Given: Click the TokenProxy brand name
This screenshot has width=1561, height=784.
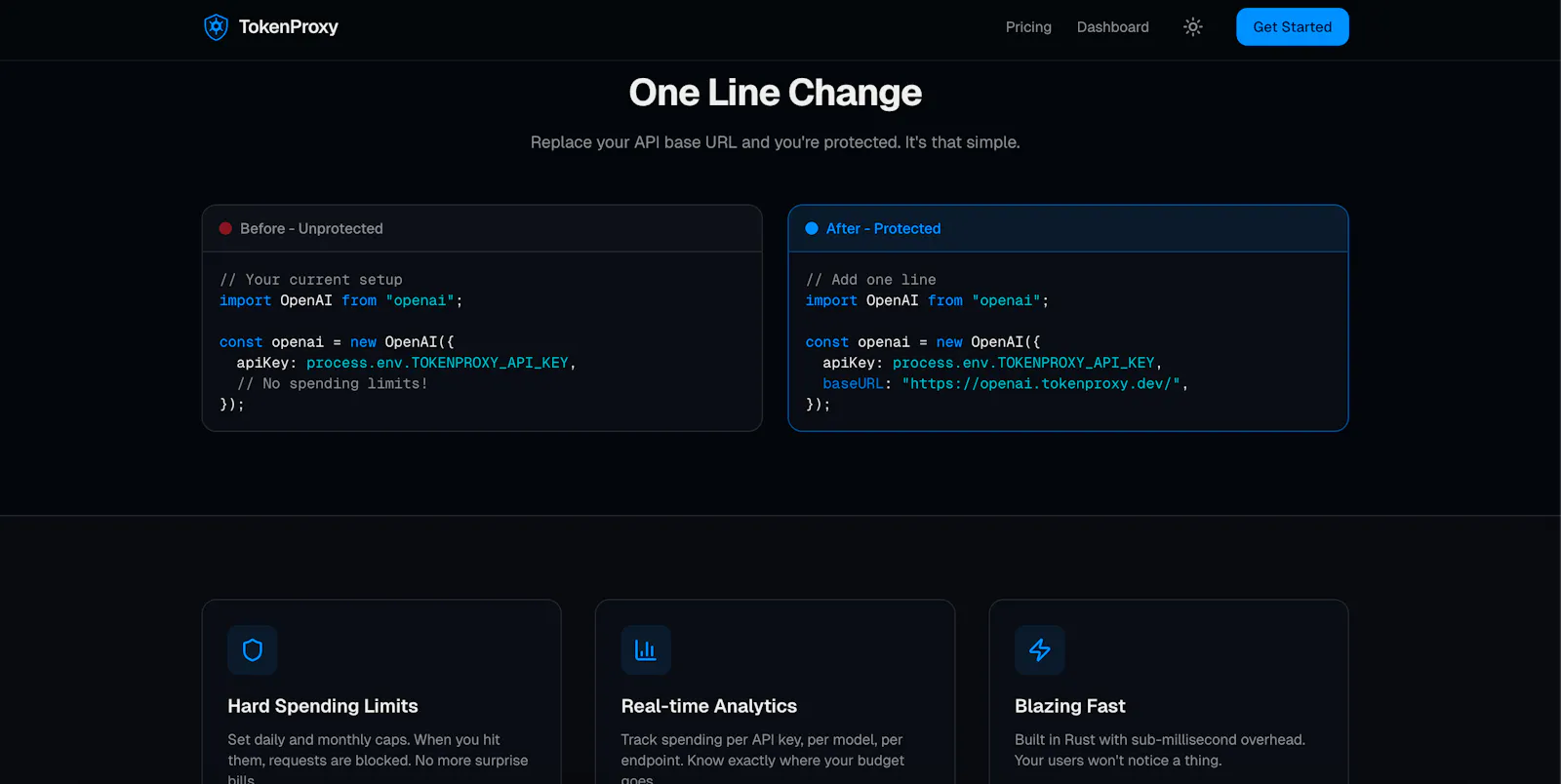Looking at the screenshot, I should pyautogui.click(x=289, y=27).
